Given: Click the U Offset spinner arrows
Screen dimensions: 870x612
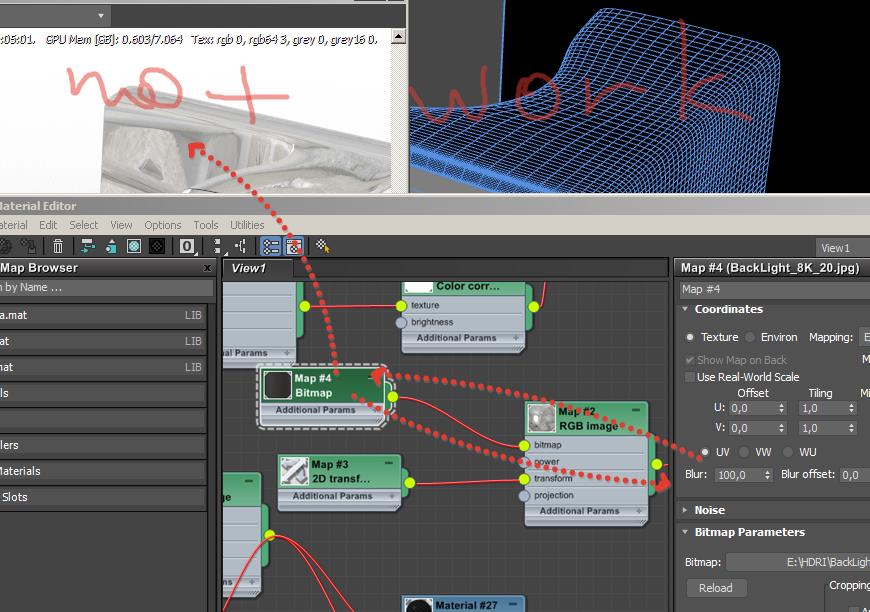Looking at the screenshot, I should point(781,408).
